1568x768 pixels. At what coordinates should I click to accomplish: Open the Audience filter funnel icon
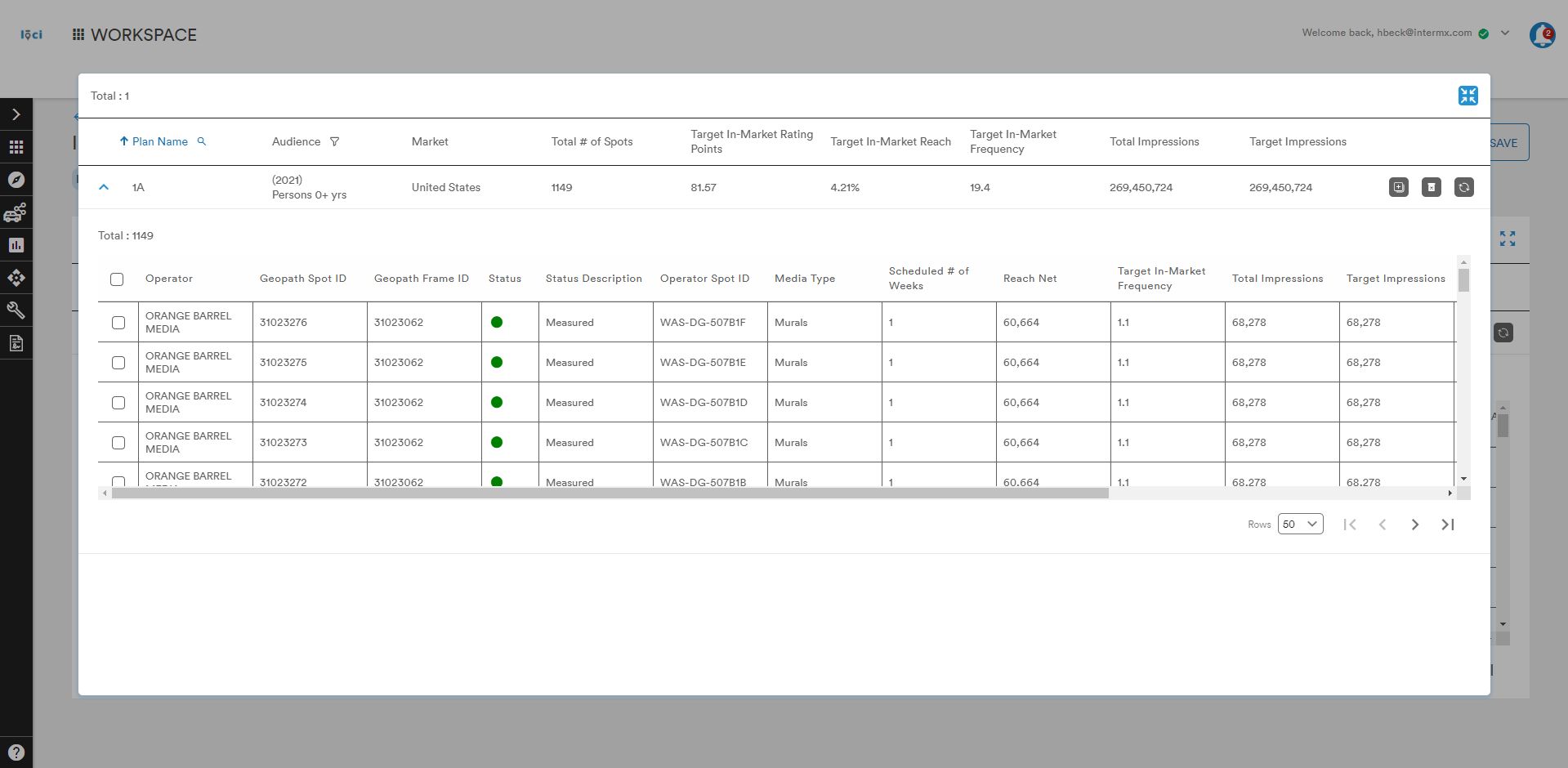point(334,141)
